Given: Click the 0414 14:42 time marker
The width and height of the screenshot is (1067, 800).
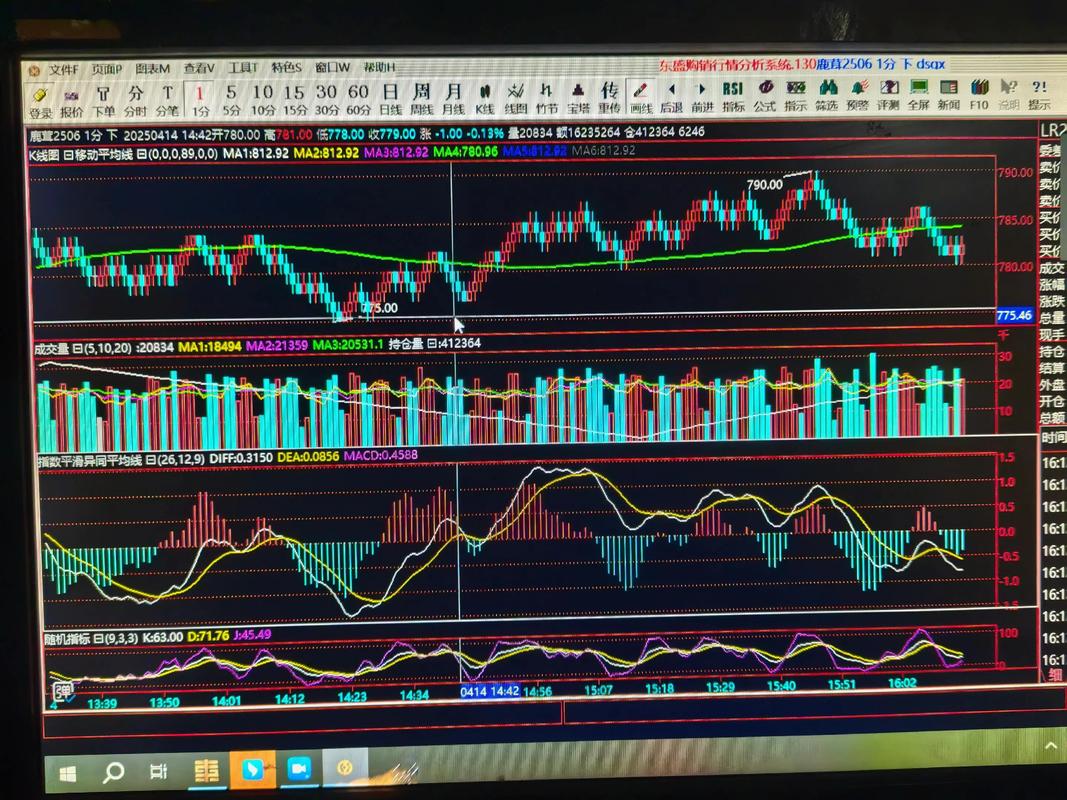Looking at the screenshot, I should click(489, 691).
